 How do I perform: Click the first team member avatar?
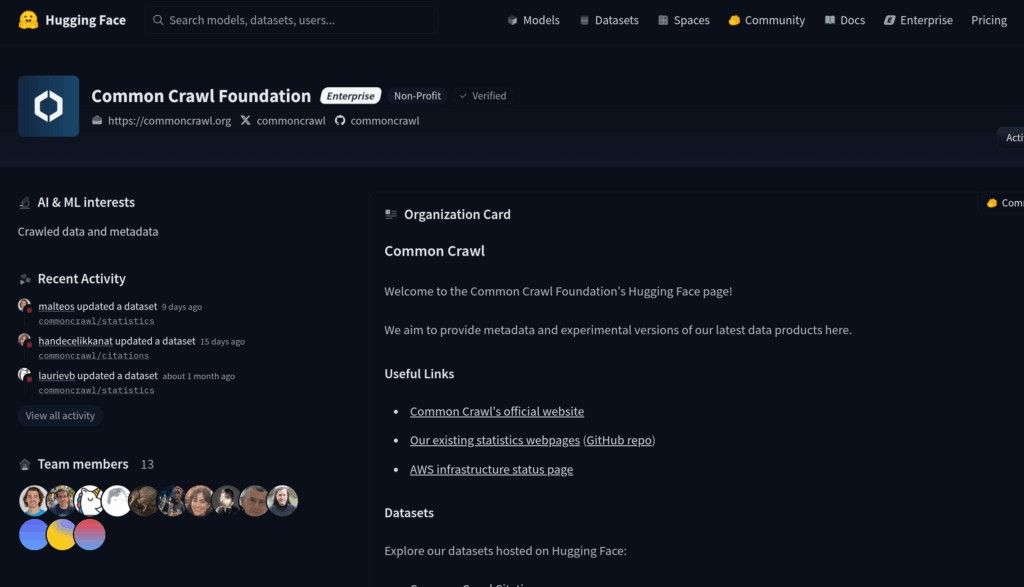(34, 500)
